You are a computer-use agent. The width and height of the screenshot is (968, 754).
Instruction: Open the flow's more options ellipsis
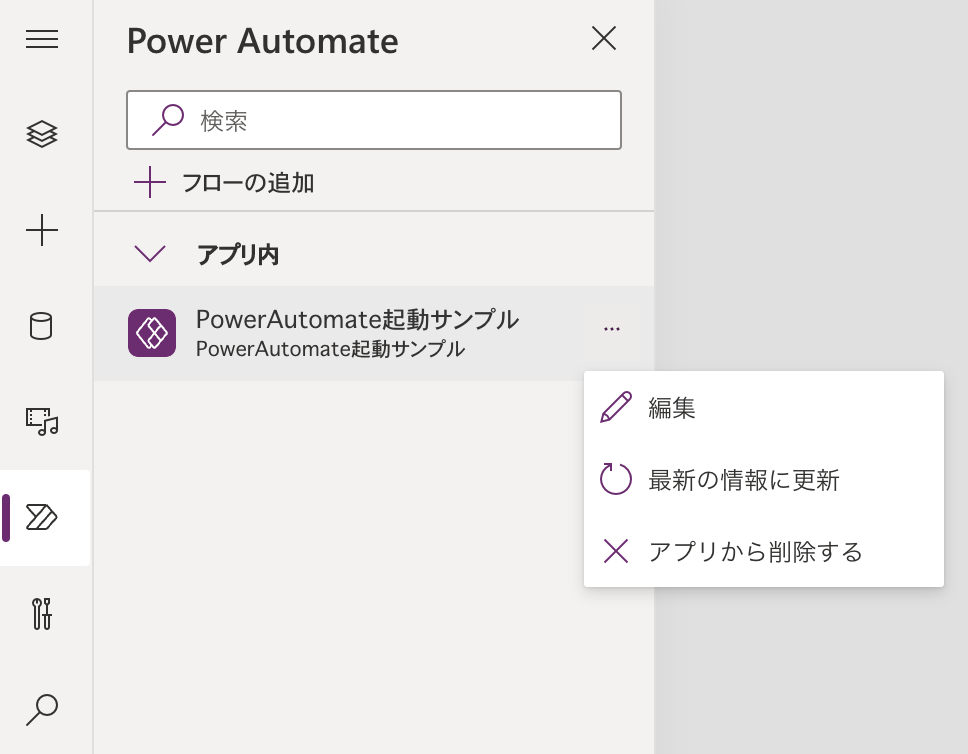click(612, 329)
